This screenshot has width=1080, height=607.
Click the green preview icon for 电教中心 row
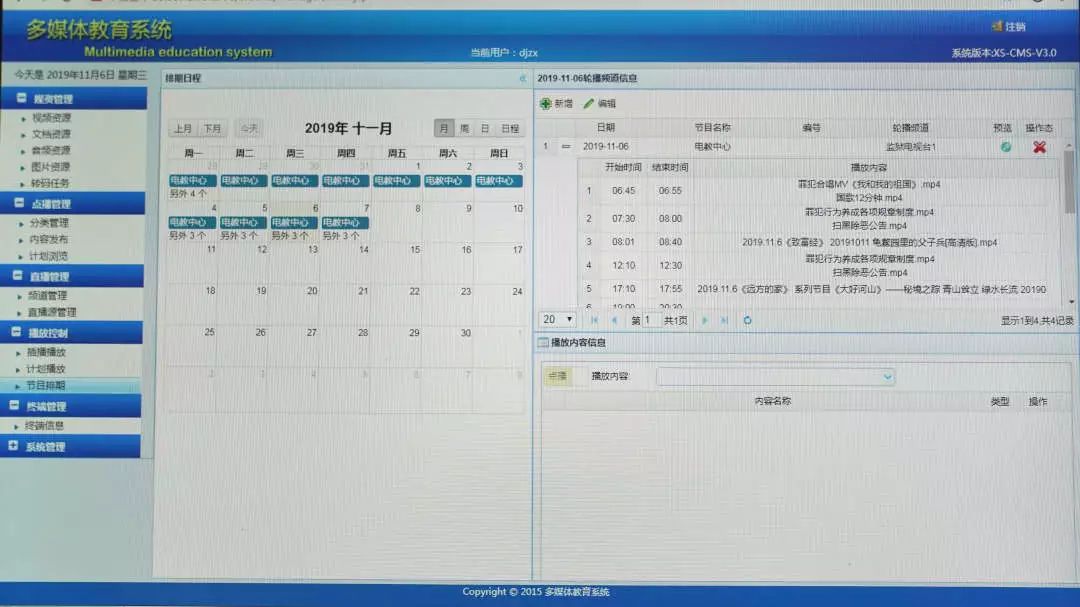pyautogui.click(x=1006, y=147)
